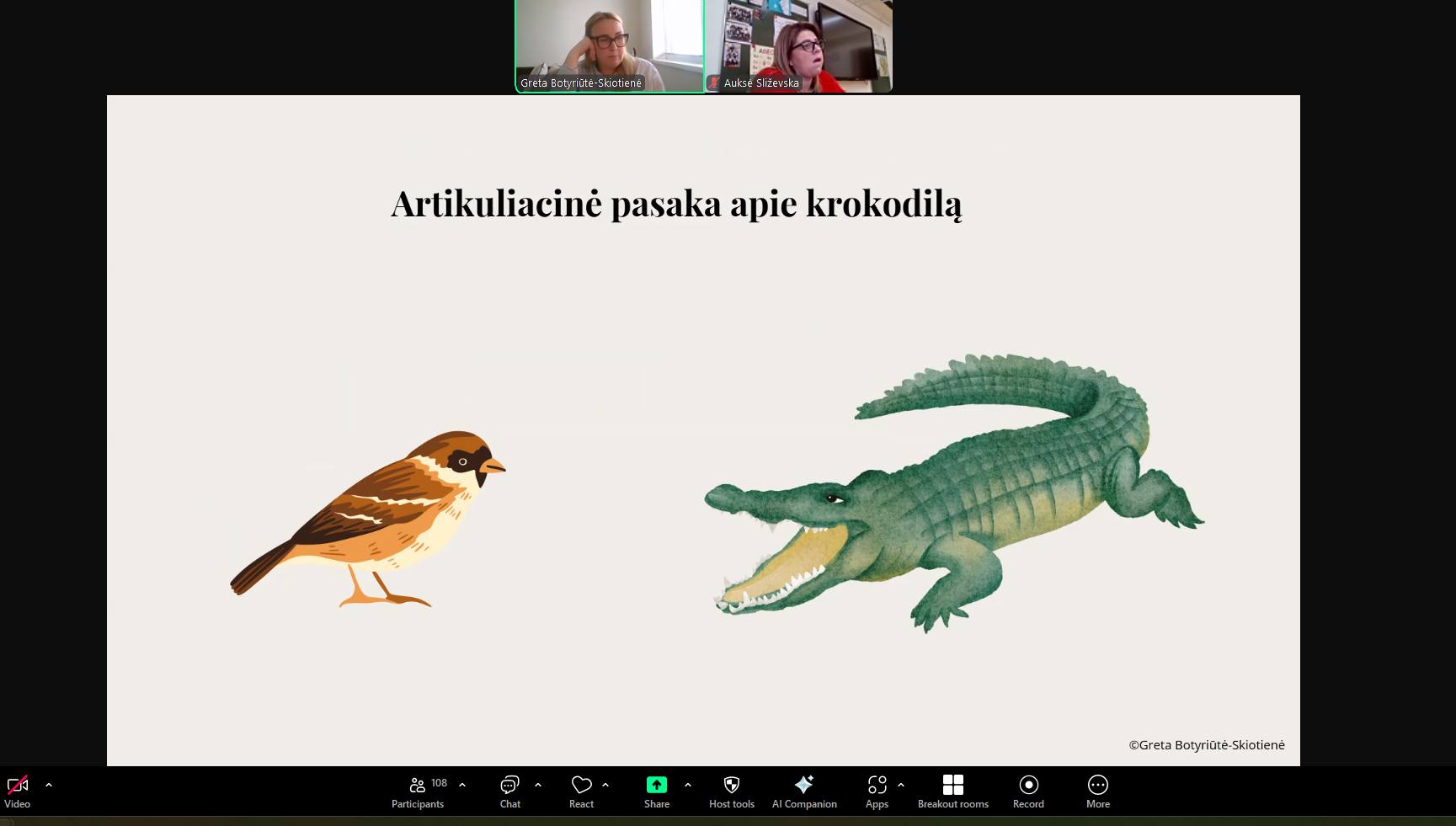Viewport: 1456px width, 826px height.
Task: Open the More options menu
Action: (1097, 791)
